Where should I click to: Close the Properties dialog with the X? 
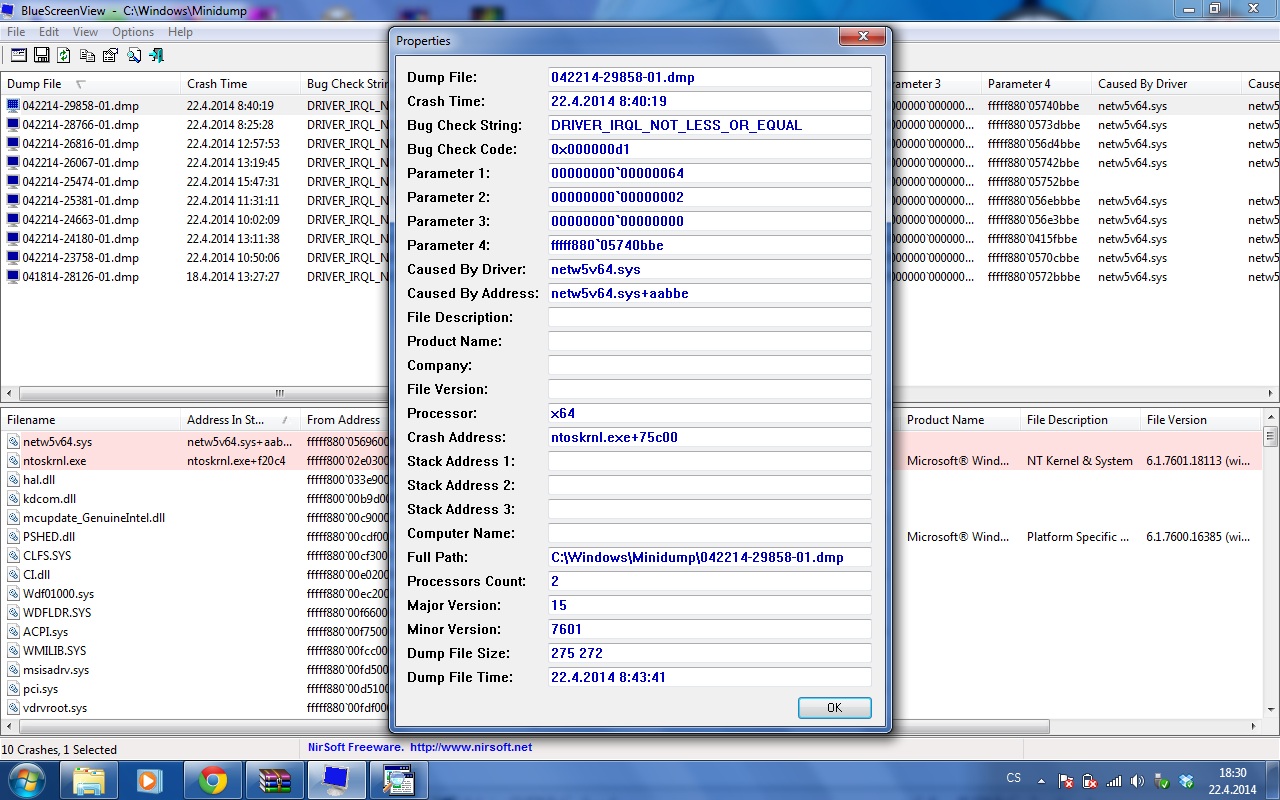tap(861, 39)
